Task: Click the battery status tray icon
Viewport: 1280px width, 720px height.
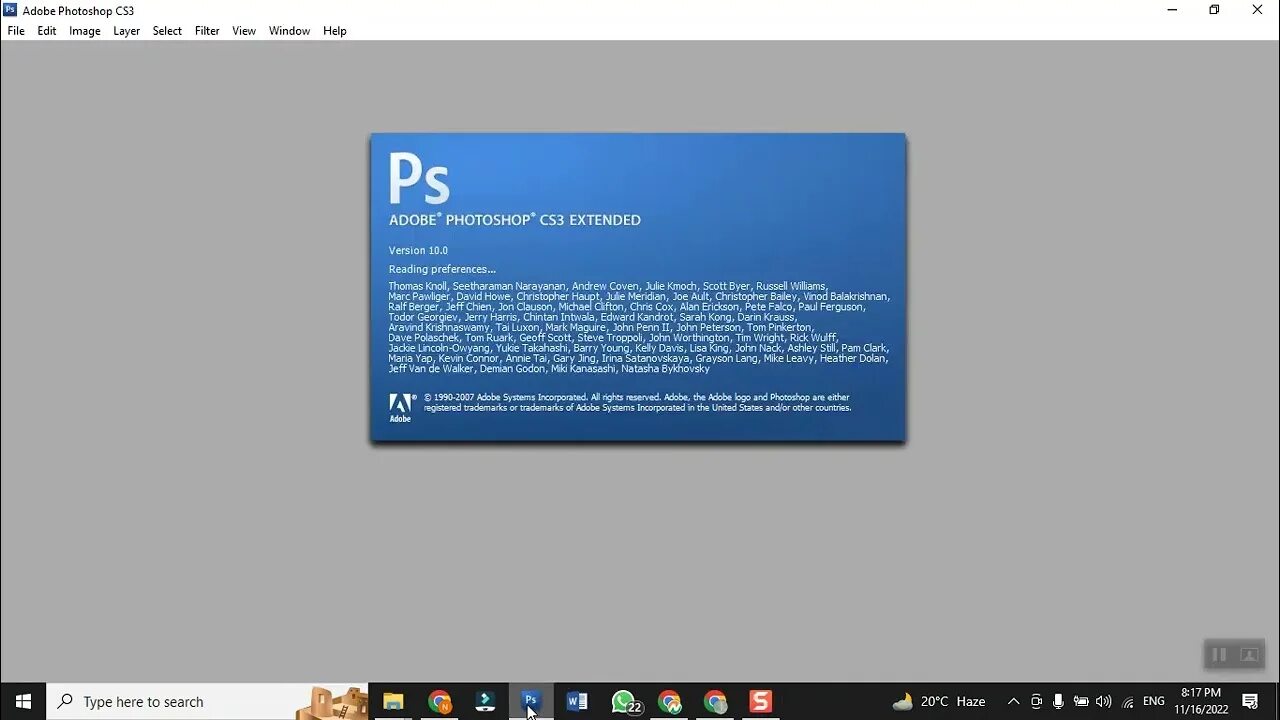Action: (x=1081, y=702)
